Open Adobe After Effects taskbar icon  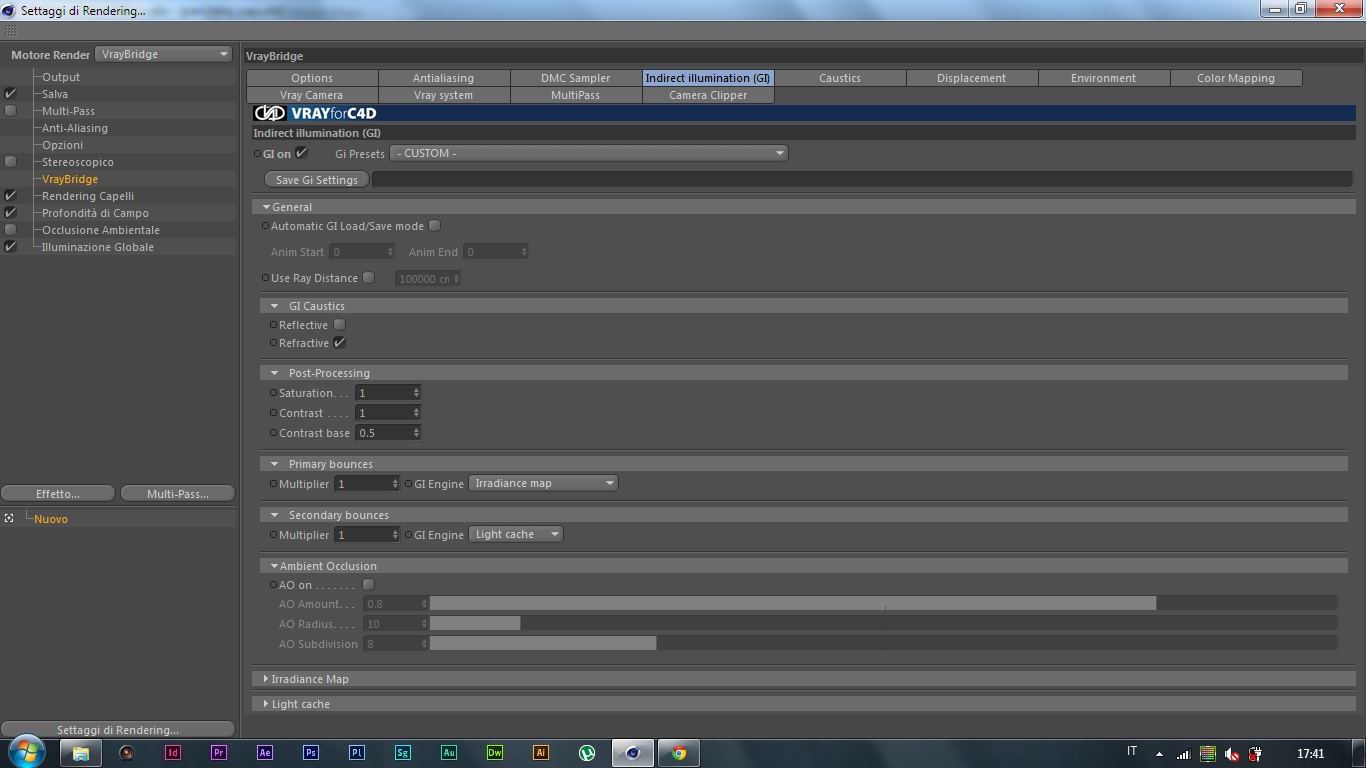coord(265,753)
